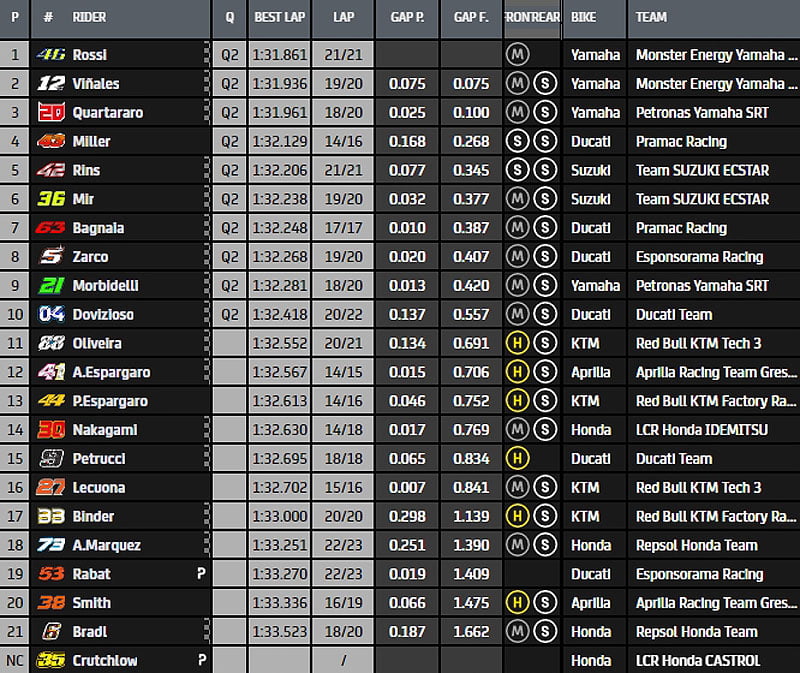
Task: Sort by BEST LAP column header
Action: point(280,18)
